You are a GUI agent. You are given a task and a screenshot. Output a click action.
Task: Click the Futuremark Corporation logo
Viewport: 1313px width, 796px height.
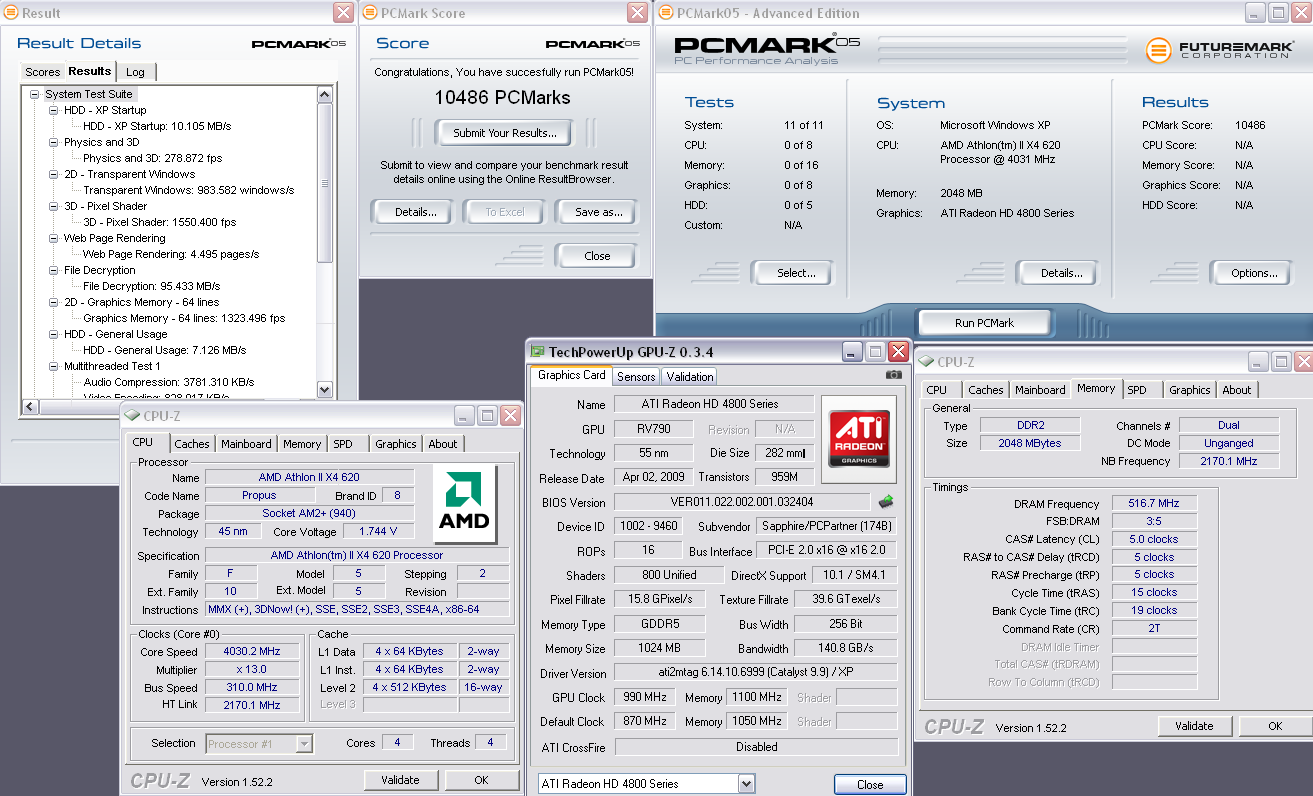coord(1219,50)
